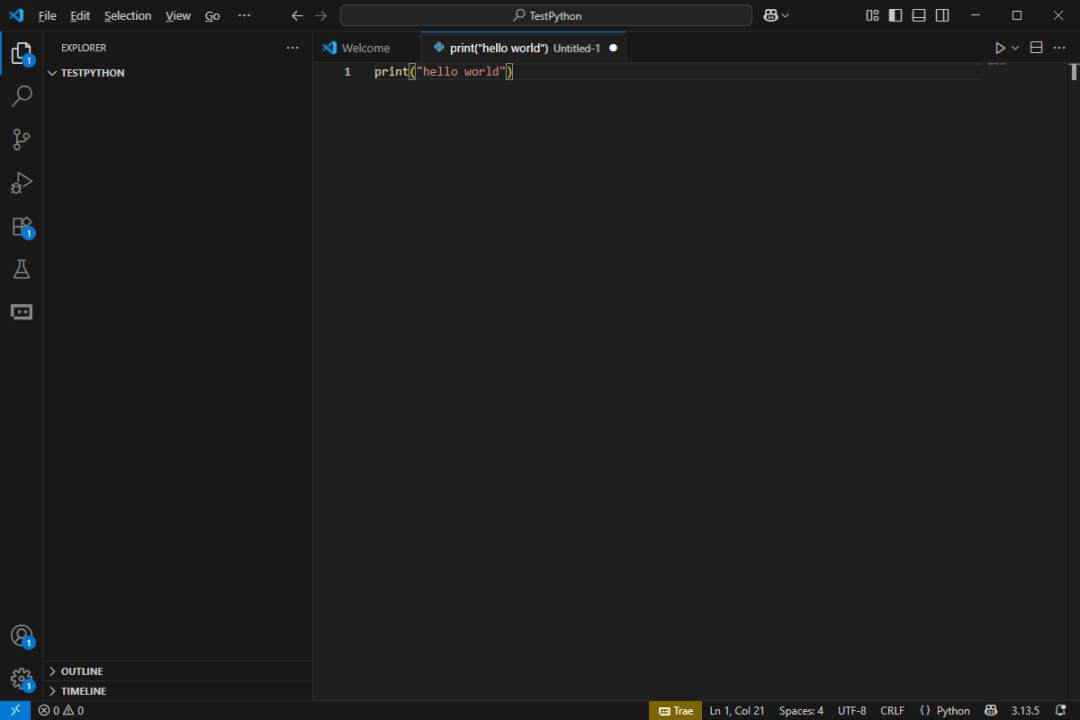
Task: Open the View menu
Action: click(178, 15)
